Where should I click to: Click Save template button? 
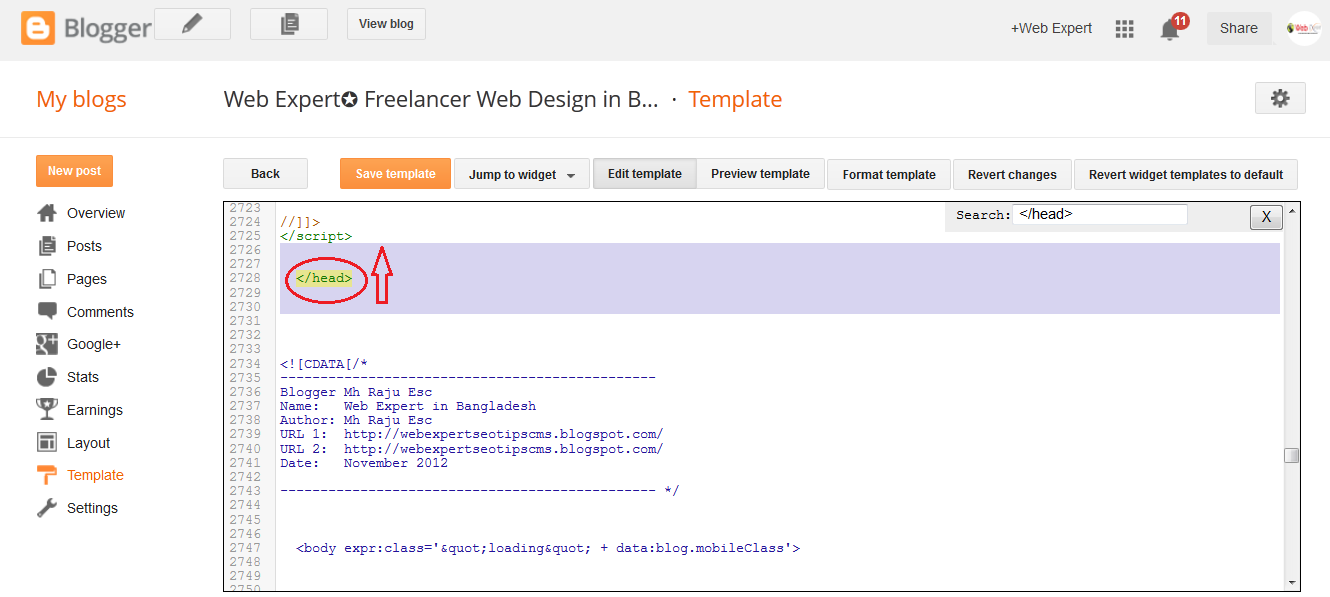(395, 174)
